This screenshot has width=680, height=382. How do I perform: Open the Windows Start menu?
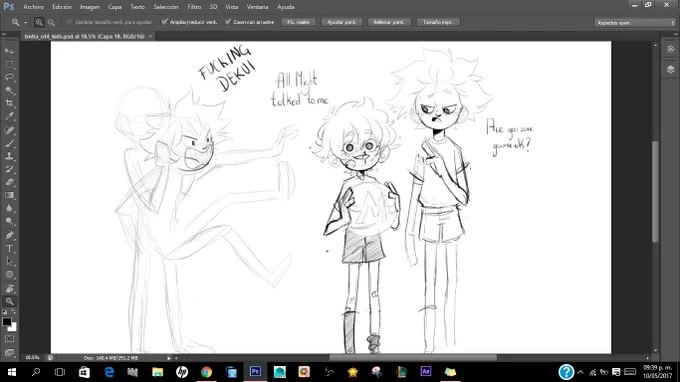pos(12,372)
